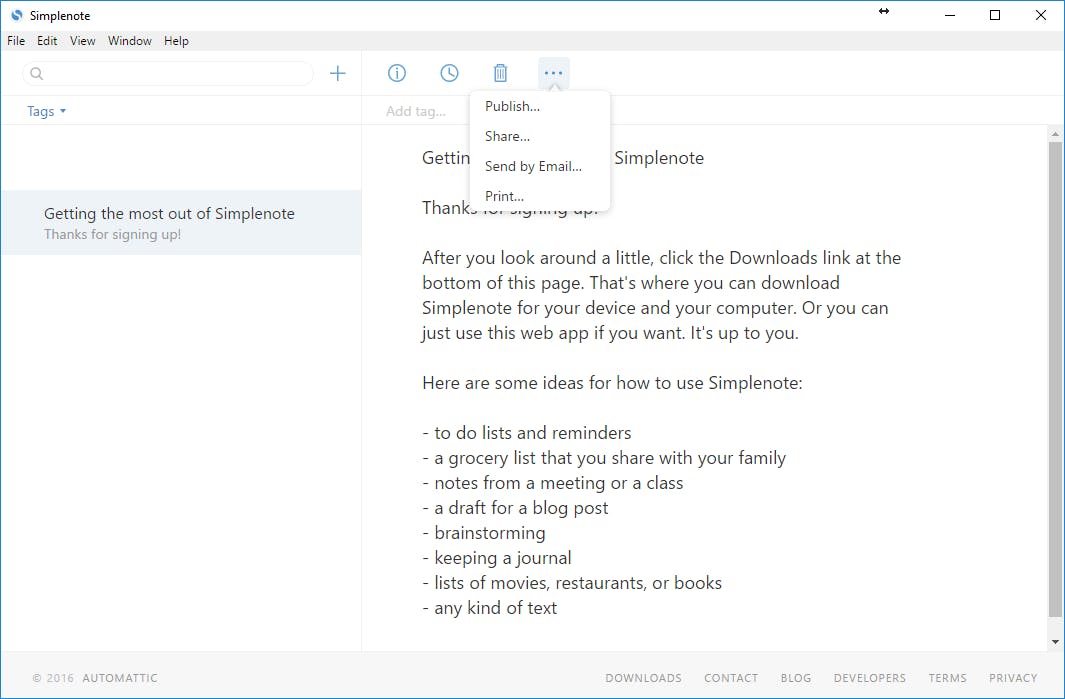1065x699 pixels.
Task: Open the note info icon
Action: 397,73
